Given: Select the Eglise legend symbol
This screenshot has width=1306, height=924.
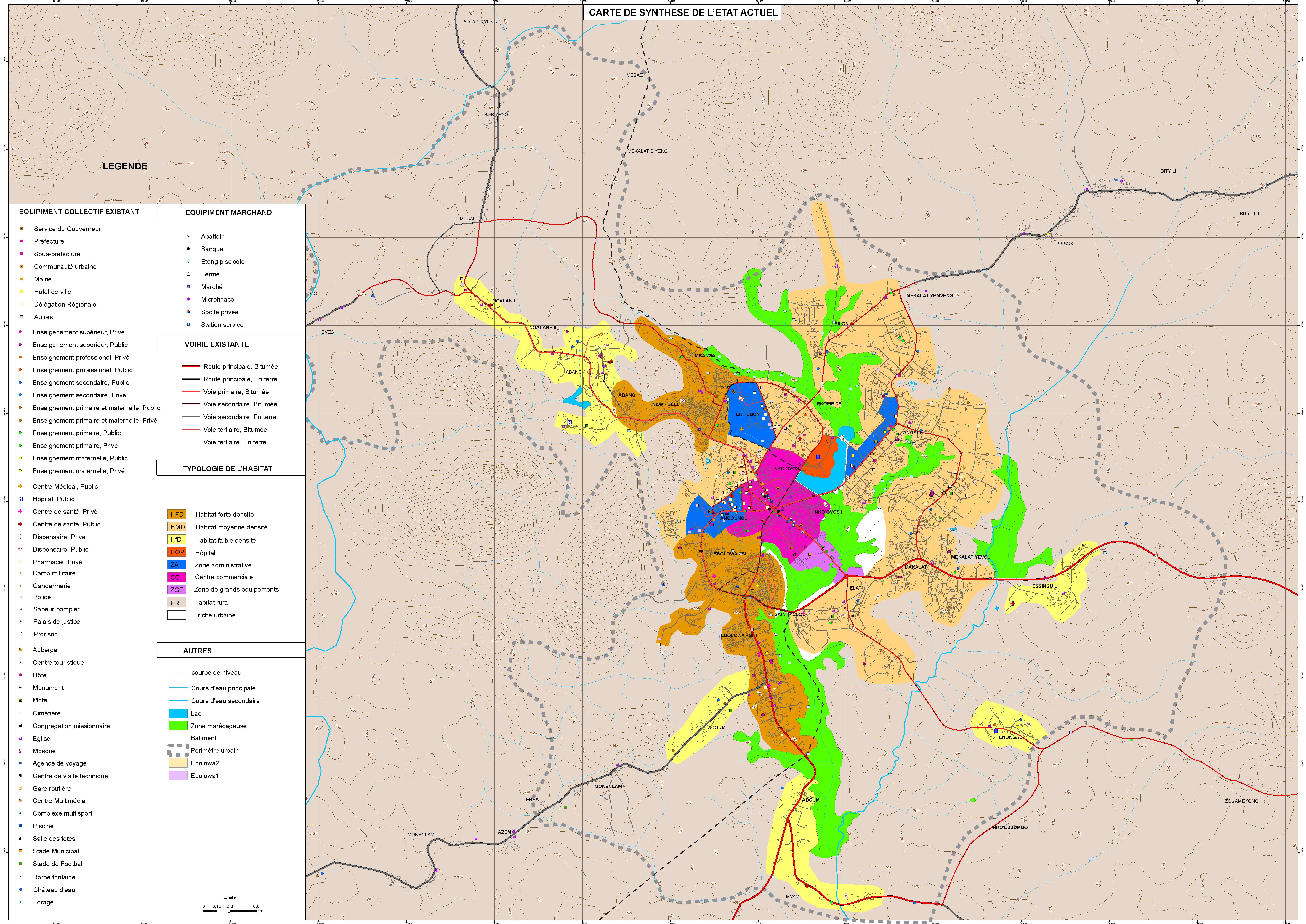Looking at the screenshot, I should [x=20, y=739].
